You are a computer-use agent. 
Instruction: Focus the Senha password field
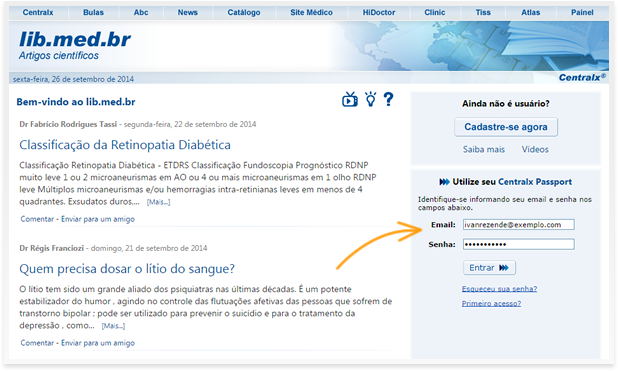click(519, 244)
